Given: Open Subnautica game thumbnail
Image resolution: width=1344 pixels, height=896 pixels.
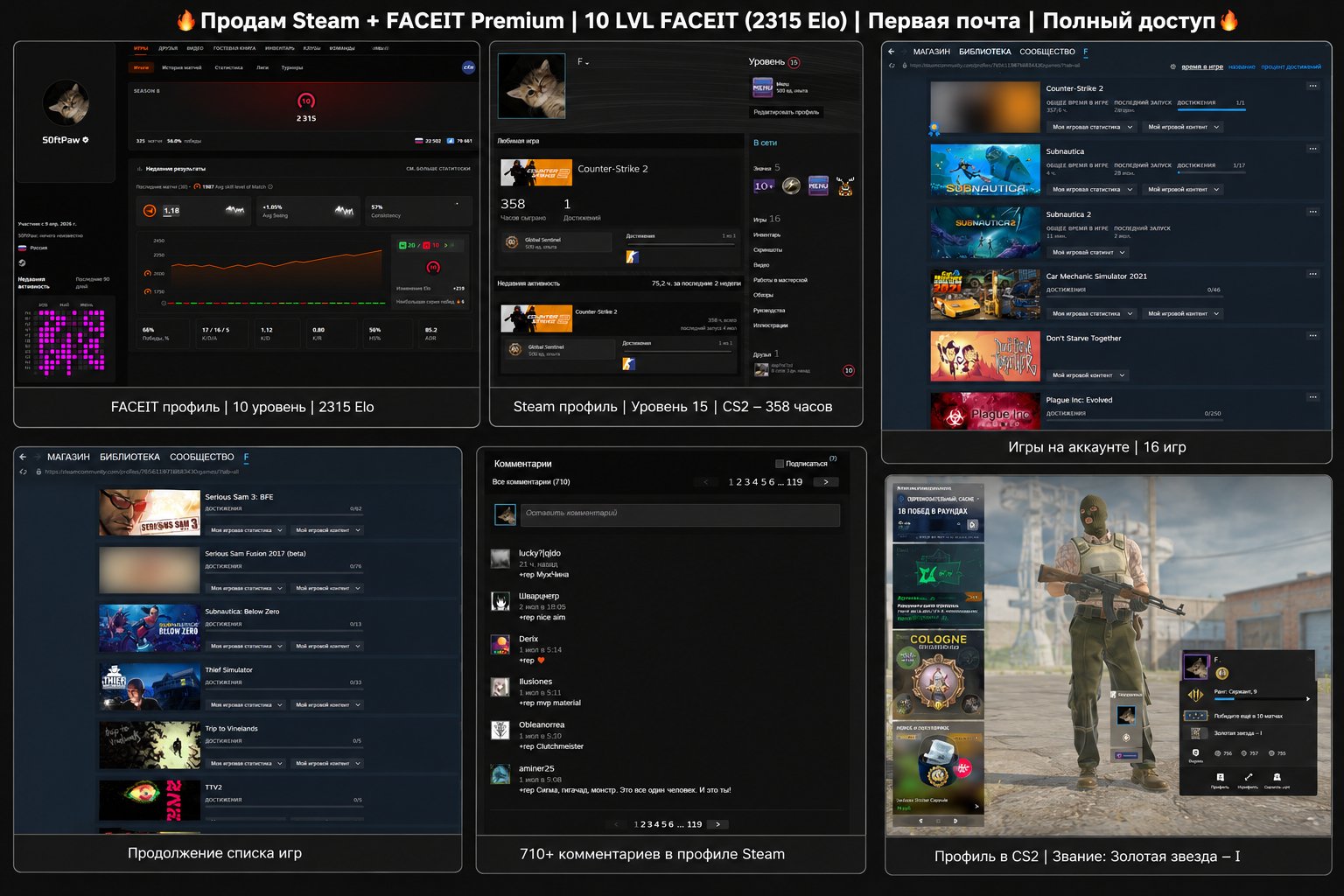Looking at the screenshot, I should 985,169.
